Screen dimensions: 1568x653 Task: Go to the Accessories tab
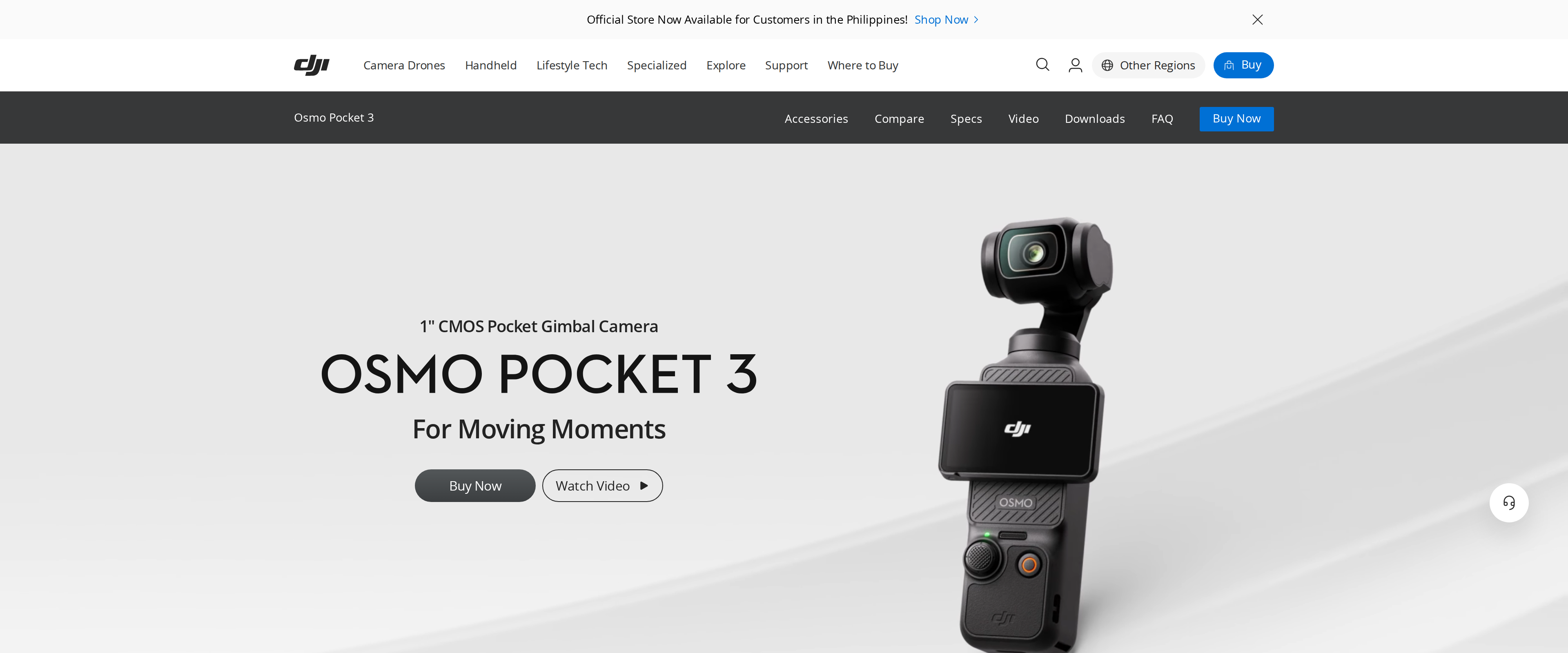click(816, 119)
